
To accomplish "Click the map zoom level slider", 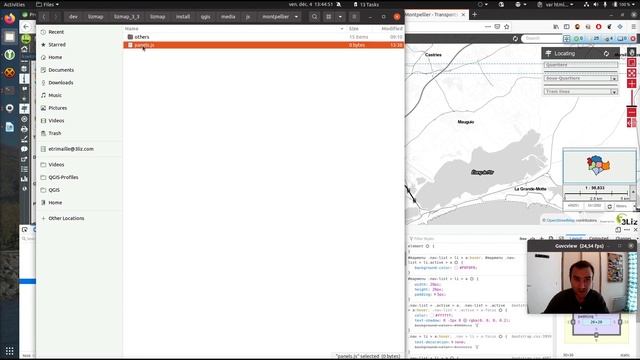I will coord(631,98).
